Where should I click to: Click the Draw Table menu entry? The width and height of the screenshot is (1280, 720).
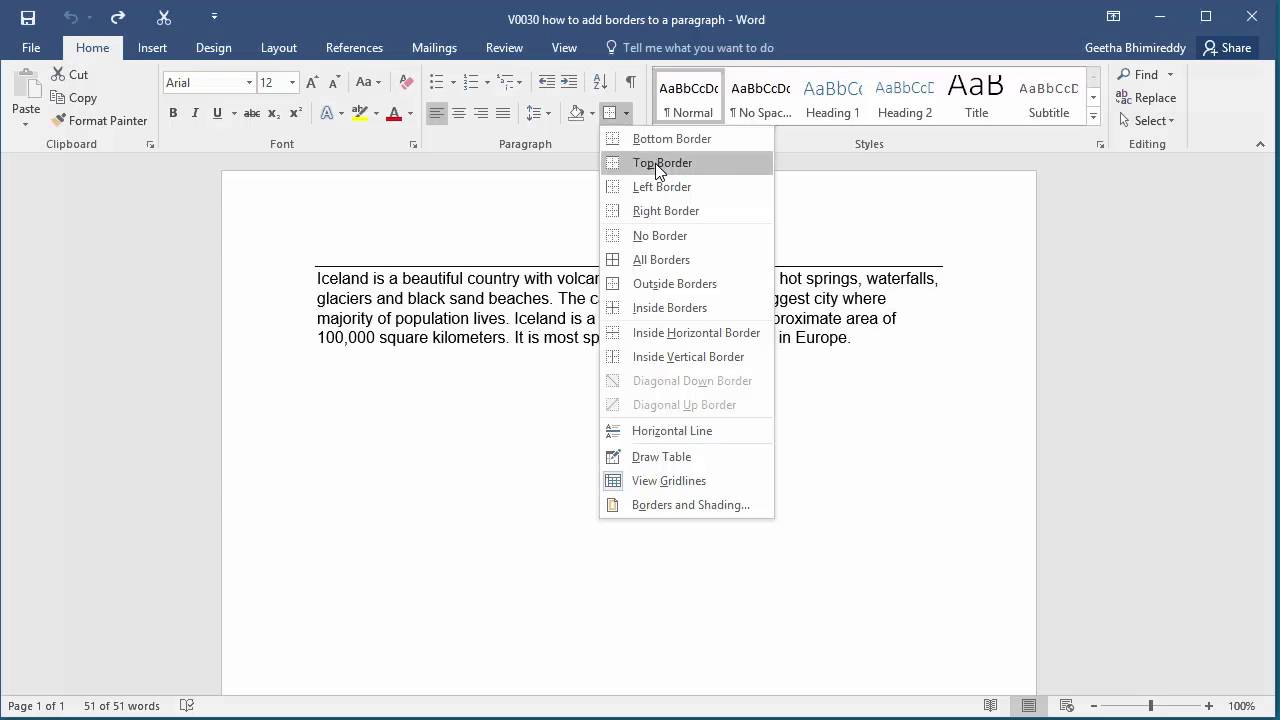pos(687,457)
